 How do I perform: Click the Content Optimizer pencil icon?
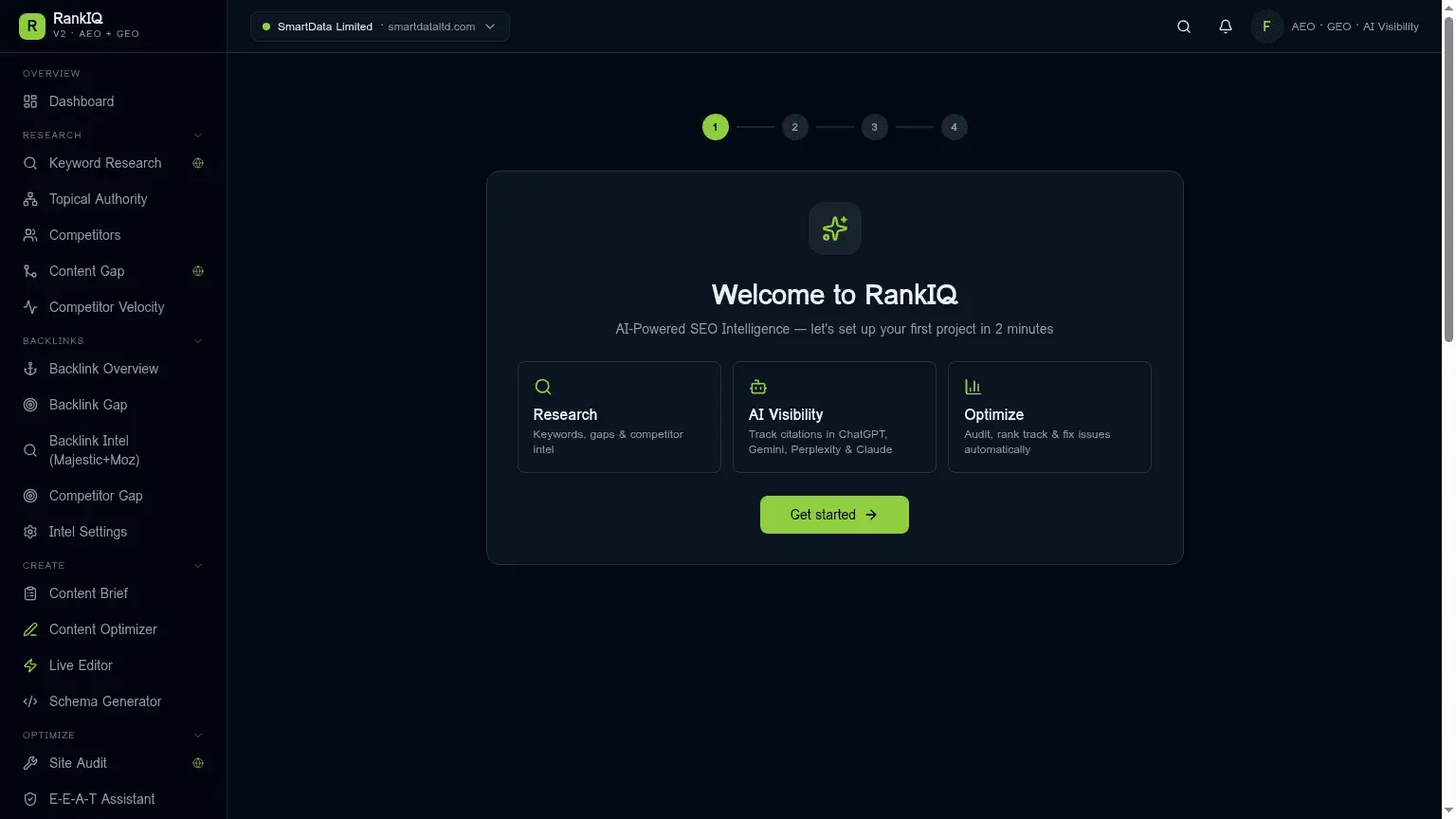[x=30, y=629]
